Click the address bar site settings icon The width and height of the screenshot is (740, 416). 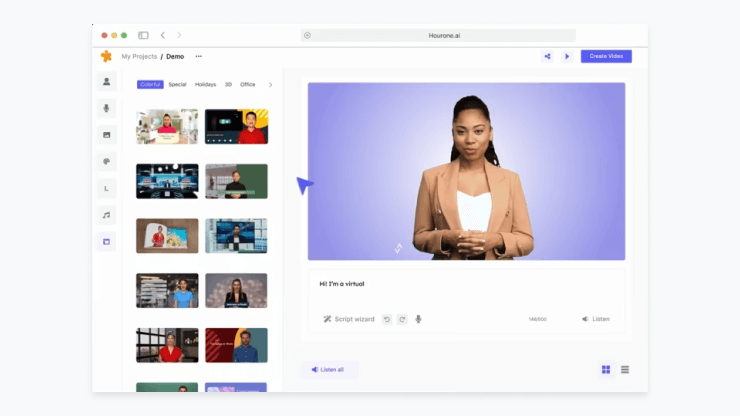point(308,35)
